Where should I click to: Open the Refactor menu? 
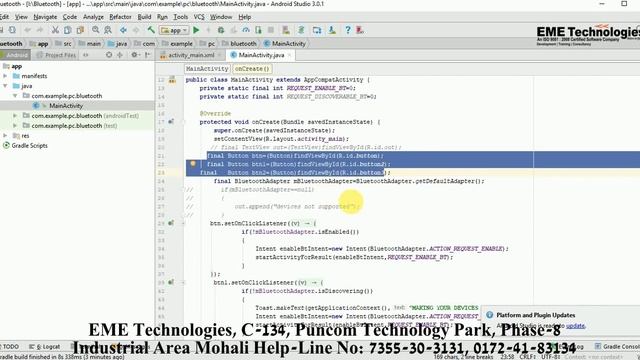(x=120, y=17)
